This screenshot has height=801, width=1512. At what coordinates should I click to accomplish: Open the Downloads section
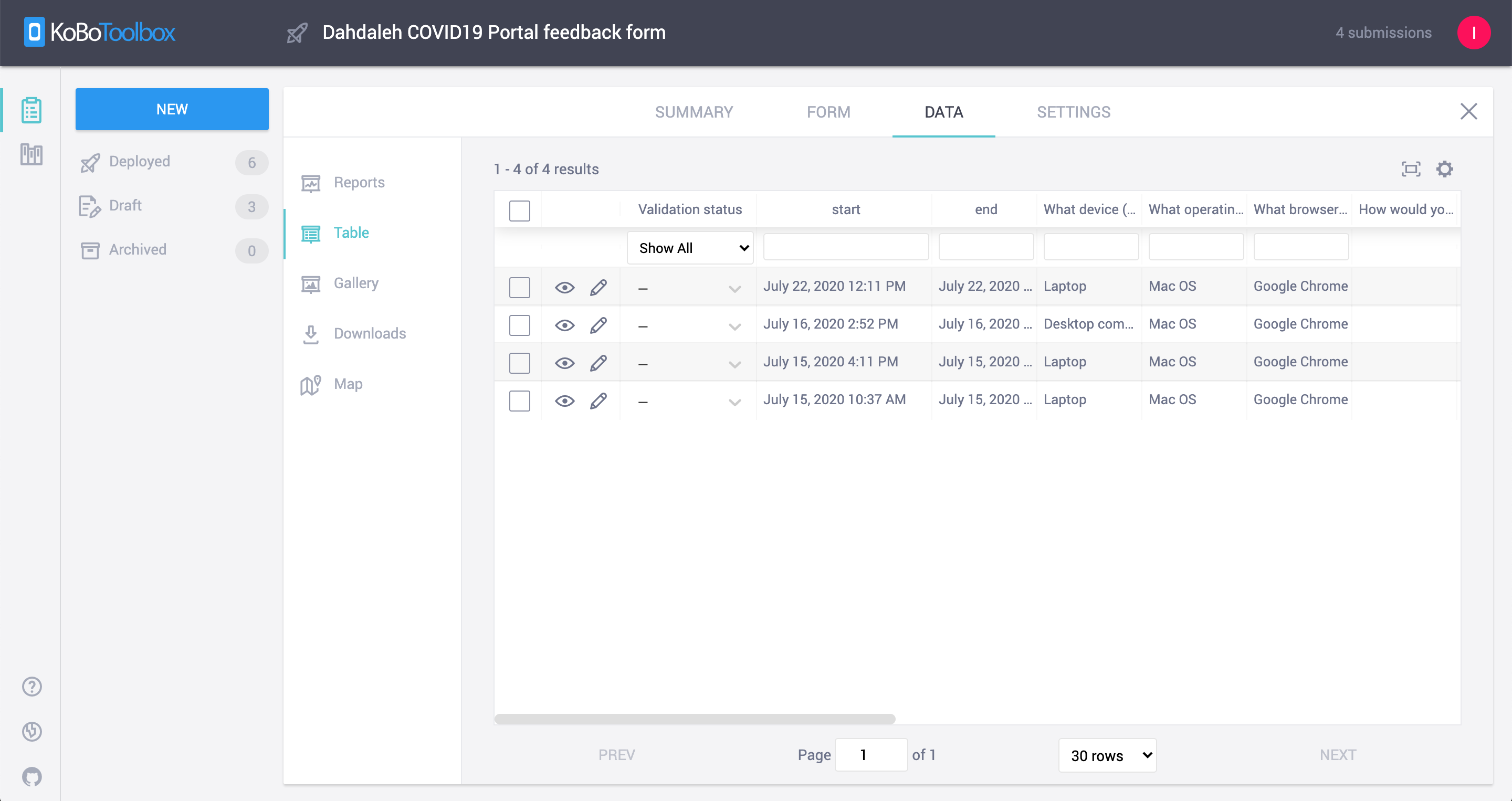(x=370, y=333)
